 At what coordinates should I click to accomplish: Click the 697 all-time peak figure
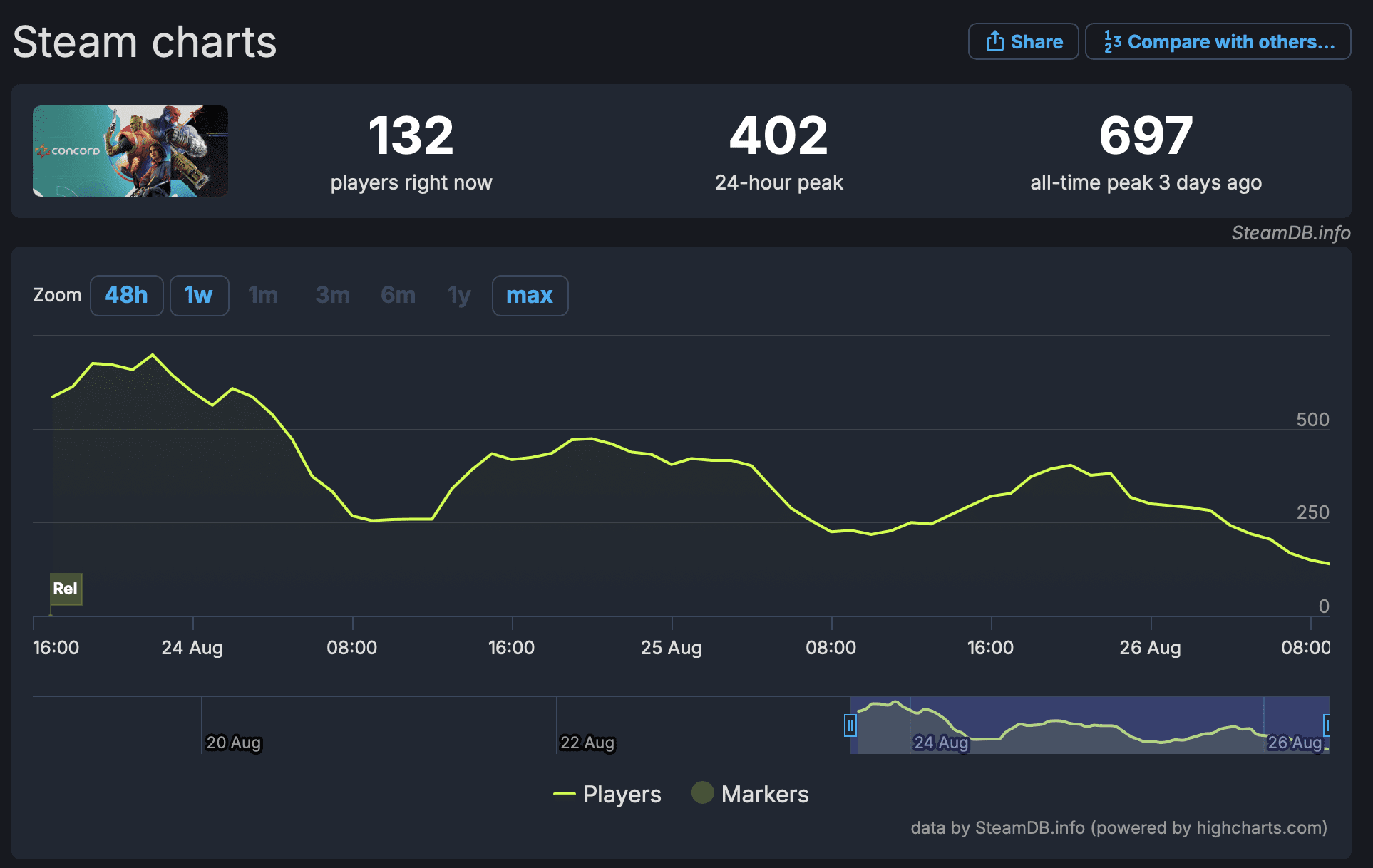pos(1146,135)
